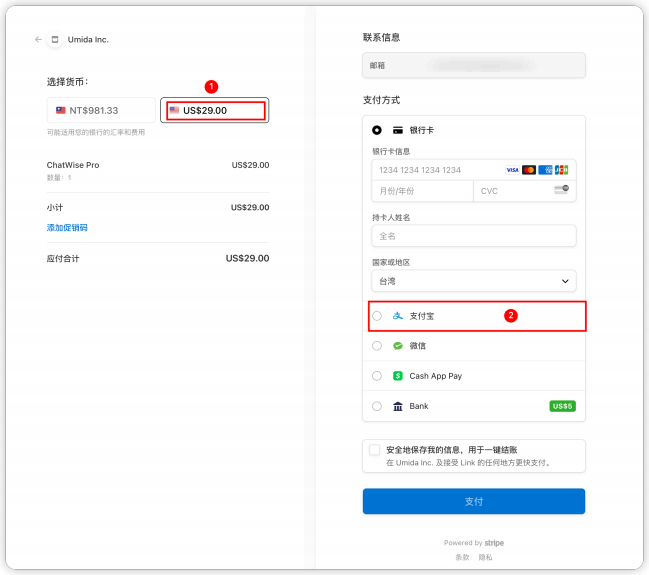This screenshot has width=649, height=575.
Task: Select the Cash App Pay radio button
Action: coord(377,376)
